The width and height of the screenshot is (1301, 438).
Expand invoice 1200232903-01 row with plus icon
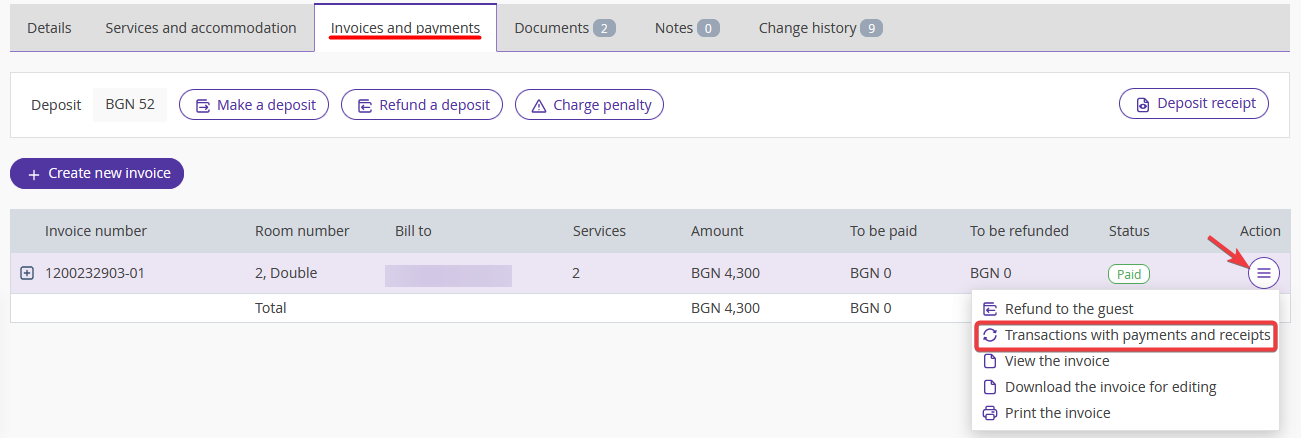pyautogui.click(x=27, y=273)
